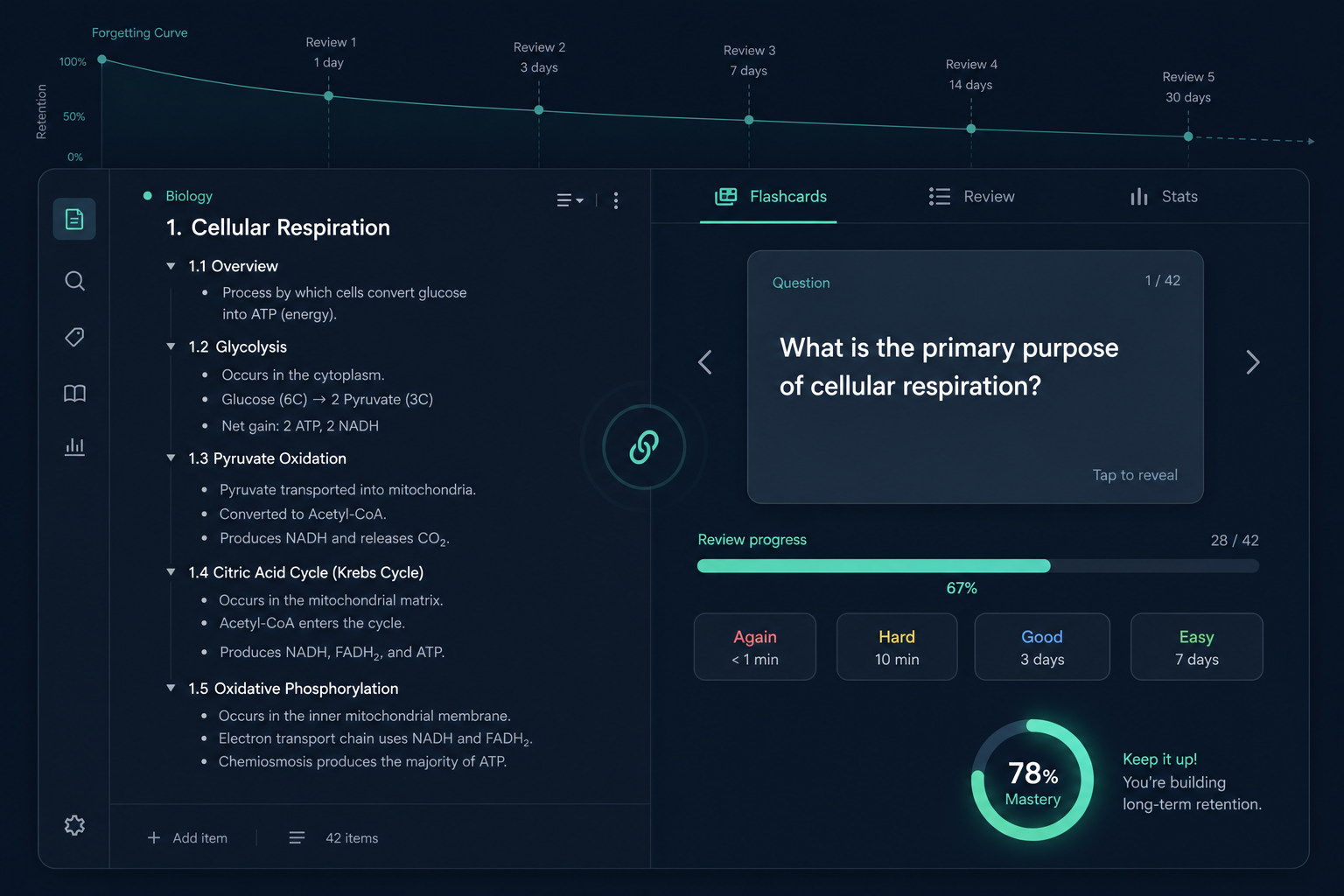This screenshot has width=1344, height=896.
Task: Click the 'Keep it up!' message
Action: pos(1159,759)
